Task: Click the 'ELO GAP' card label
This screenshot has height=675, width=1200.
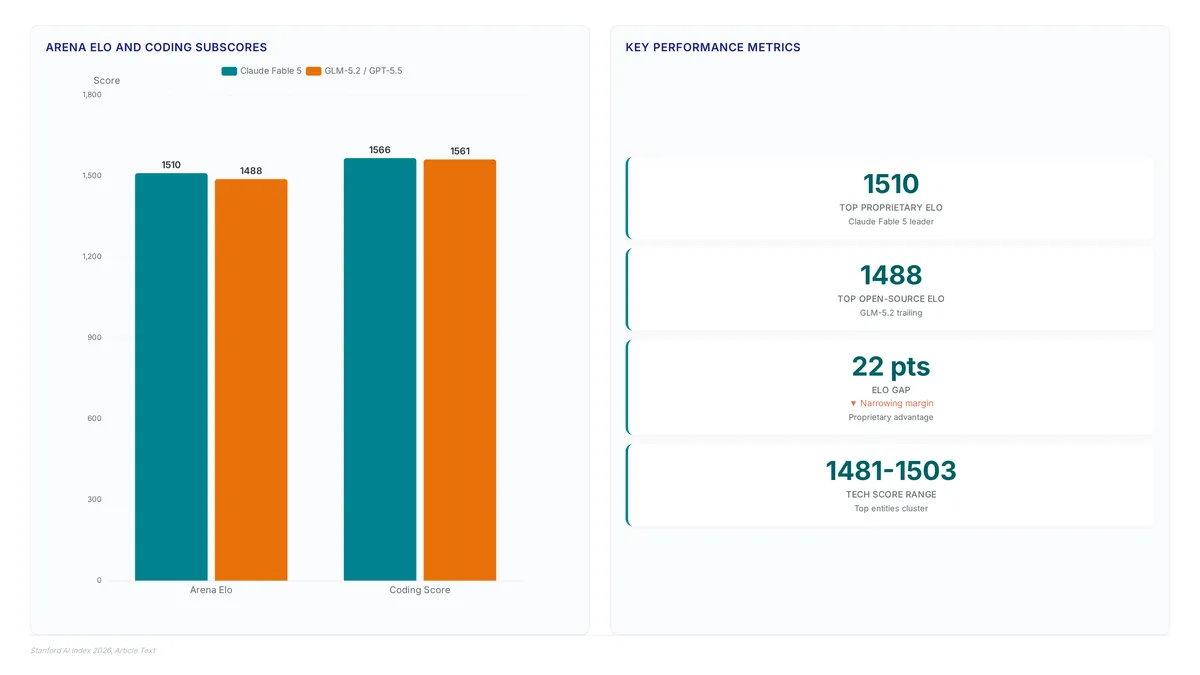Action: click(891, 390)
